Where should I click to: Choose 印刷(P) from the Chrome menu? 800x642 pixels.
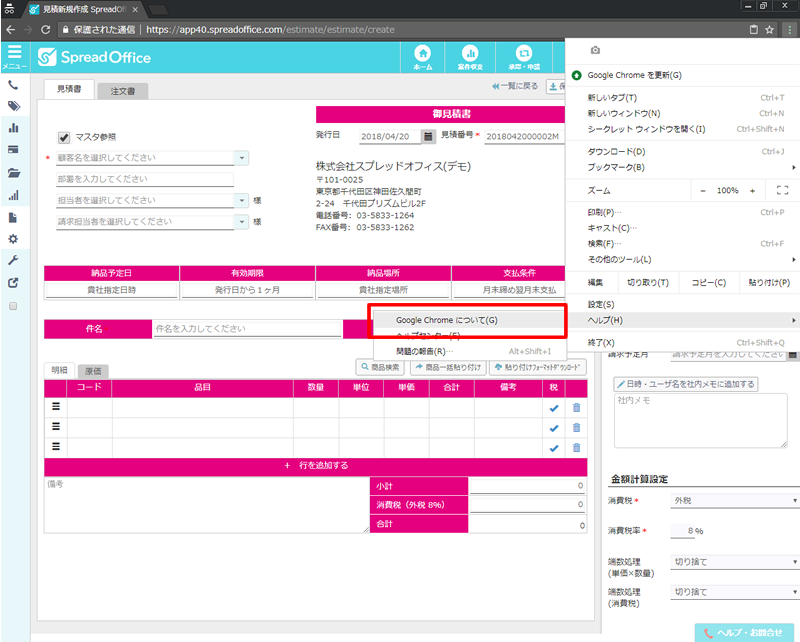683,212
